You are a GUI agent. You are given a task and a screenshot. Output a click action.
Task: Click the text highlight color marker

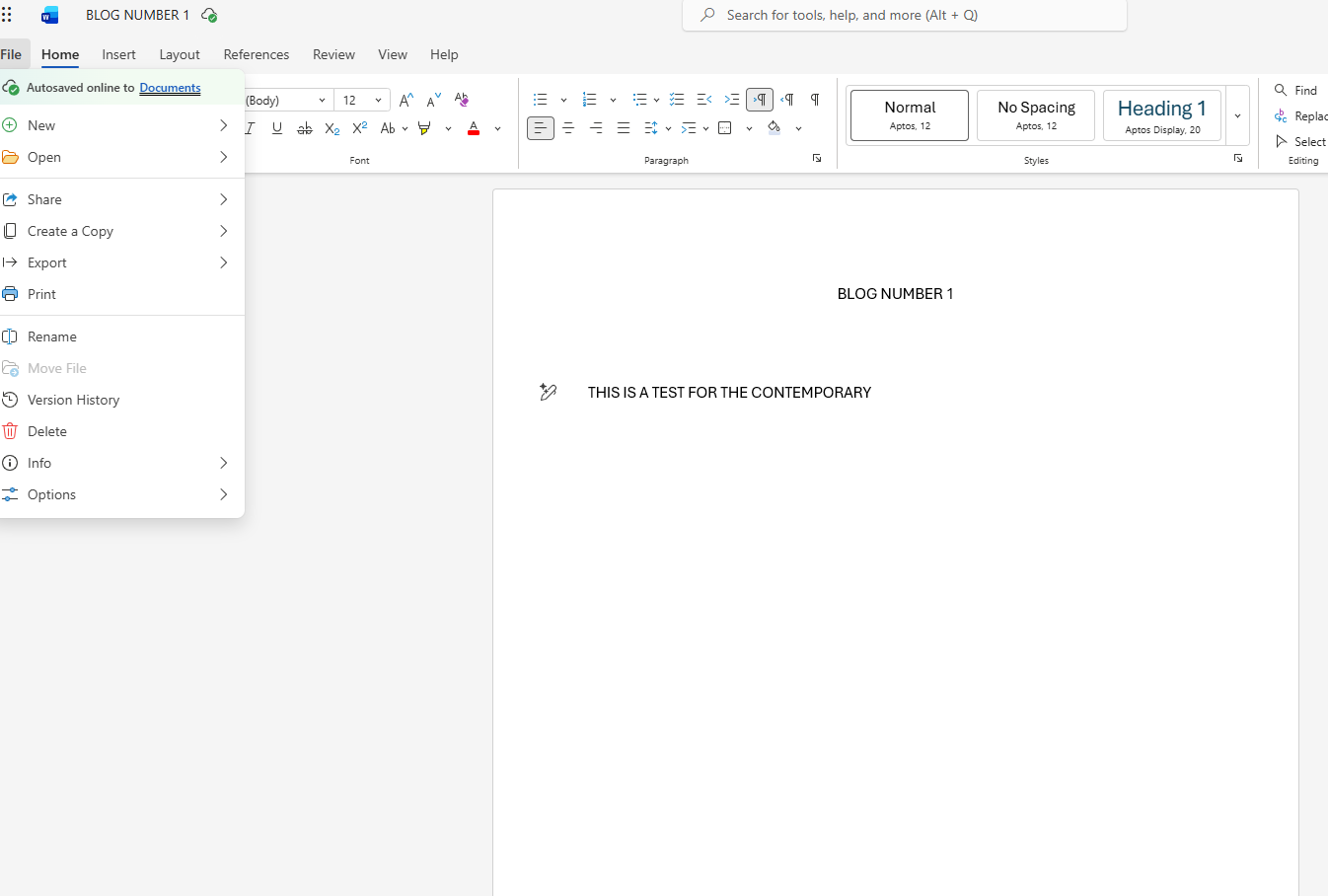tap(425, 128)
